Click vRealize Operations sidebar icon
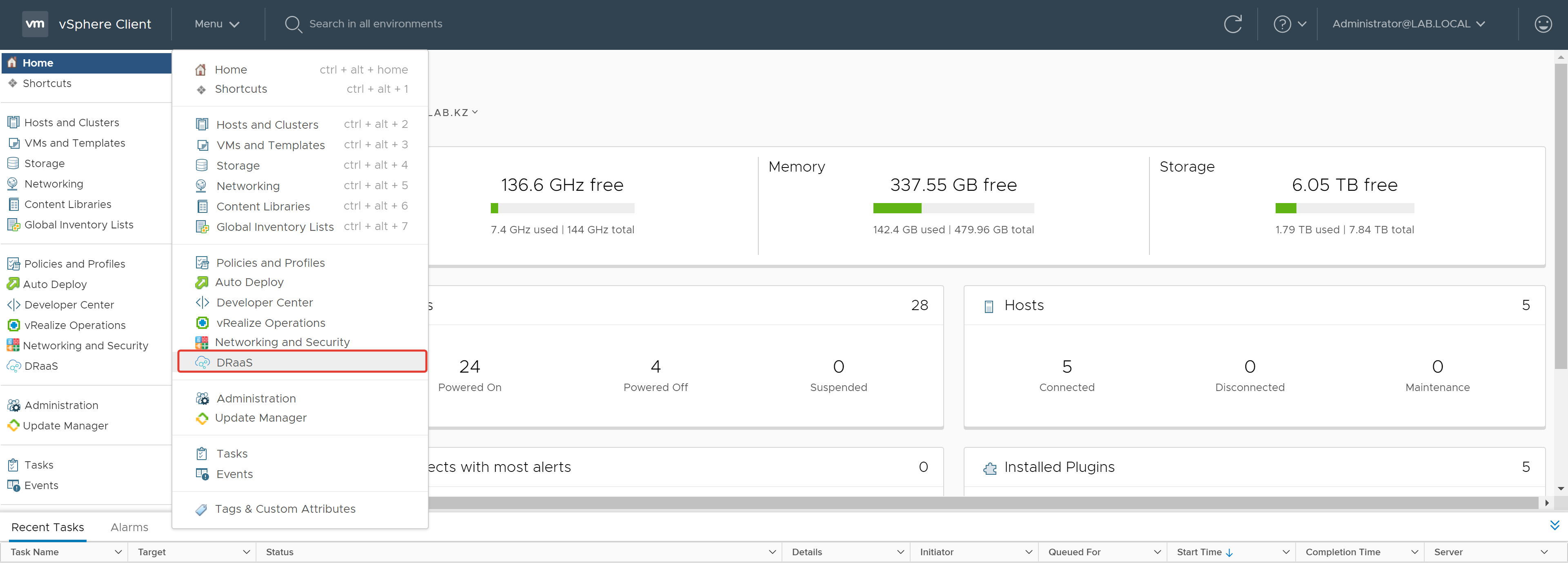 coord(13,325)
